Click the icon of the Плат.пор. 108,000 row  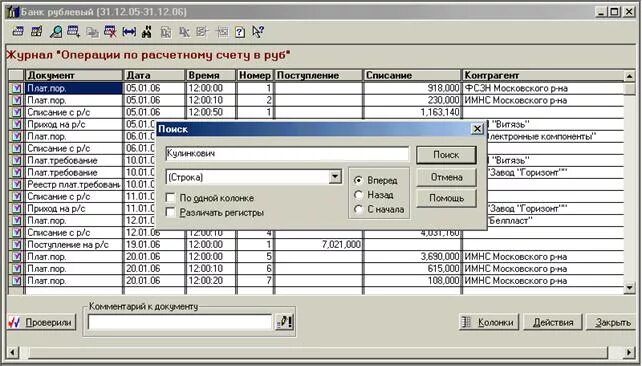click(16, 281)
